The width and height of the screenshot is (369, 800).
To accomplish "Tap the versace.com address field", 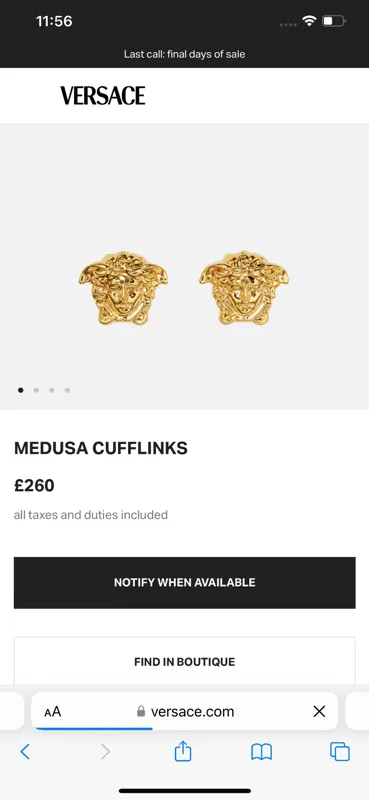I will pyautogui.click(x=185, y=711).
